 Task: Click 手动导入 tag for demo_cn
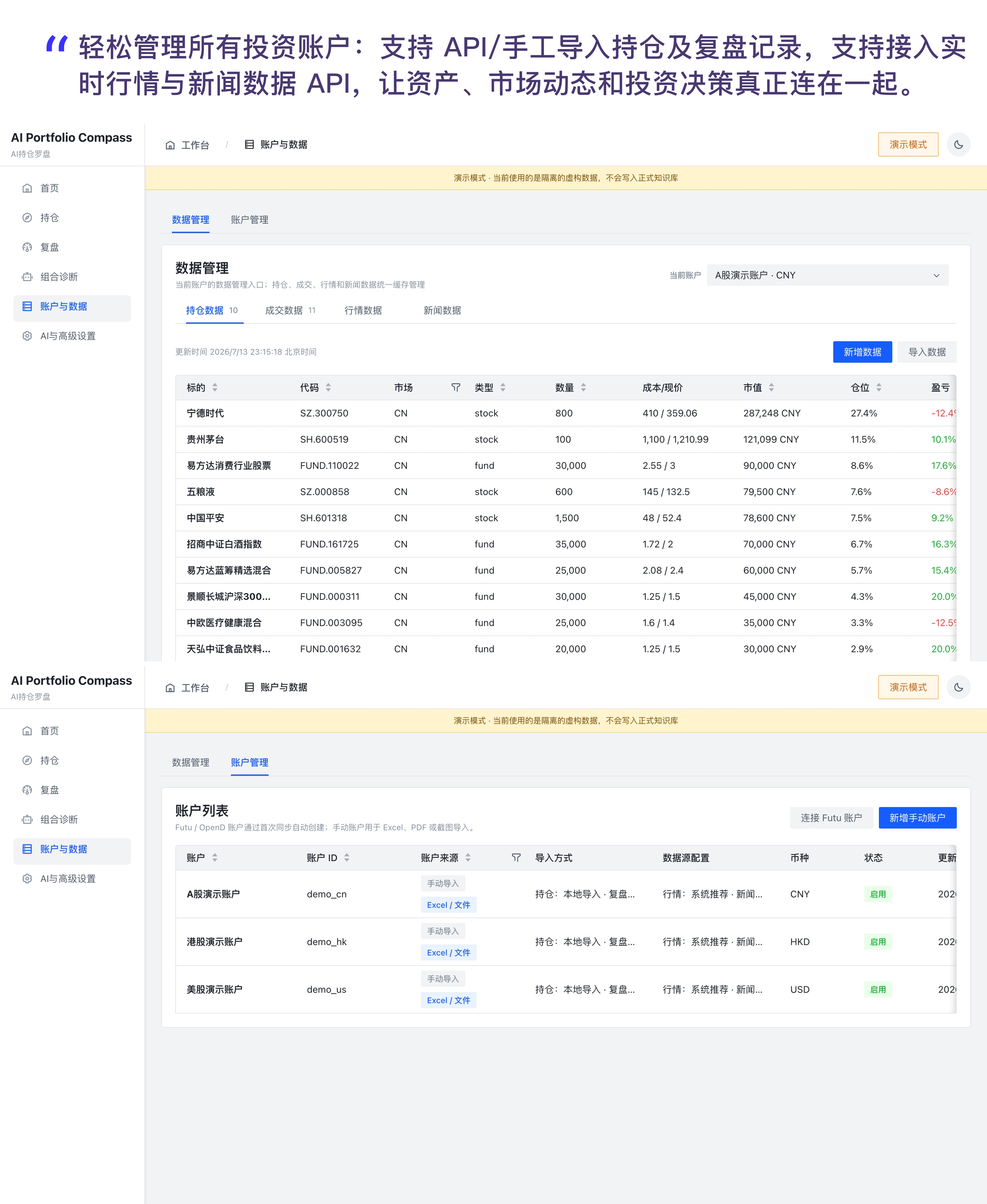443,883
